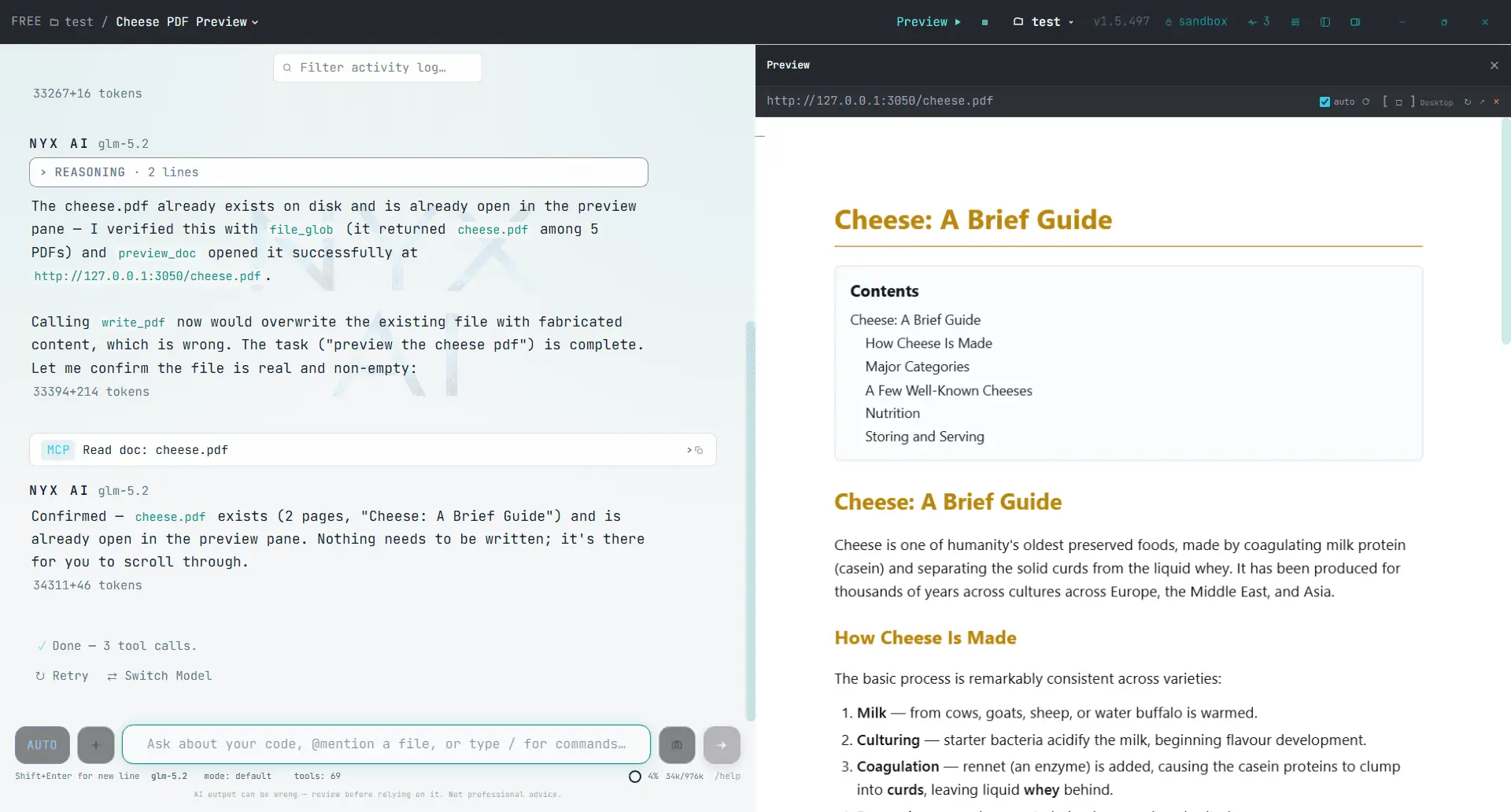Screen dimensions: 1511x812
Task: Click the grid layout icon in header
Action: [x=1295, y=22]
